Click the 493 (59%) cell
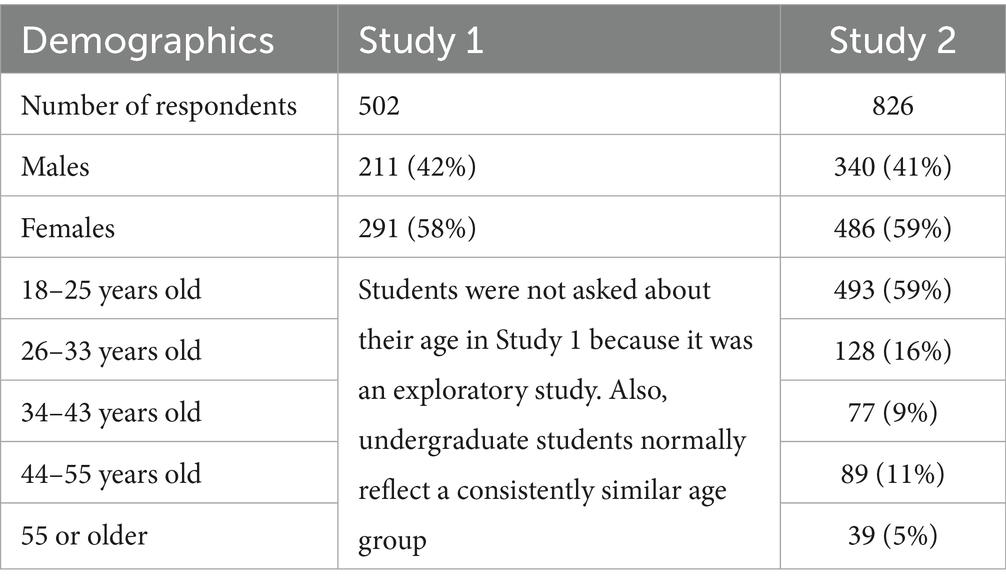Image resolution: width=1006 pixels, height=587 pixels. (x=892, y=290)
